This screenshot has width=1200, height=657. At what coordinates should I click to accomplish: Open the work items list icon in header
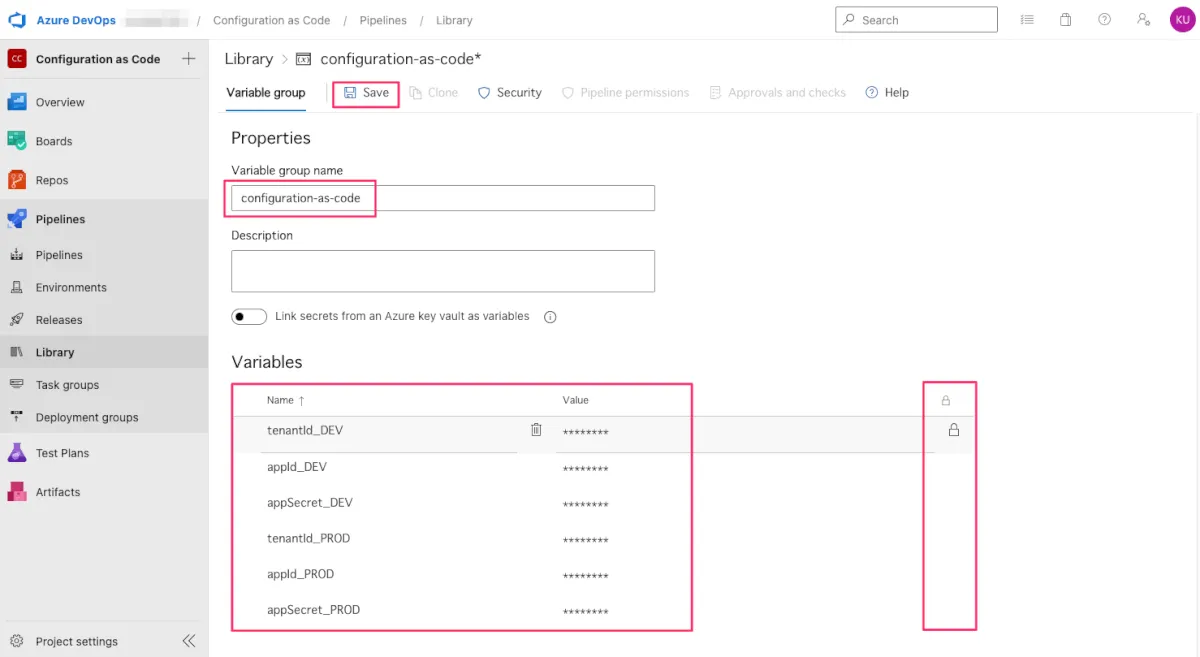(1027, 20)
